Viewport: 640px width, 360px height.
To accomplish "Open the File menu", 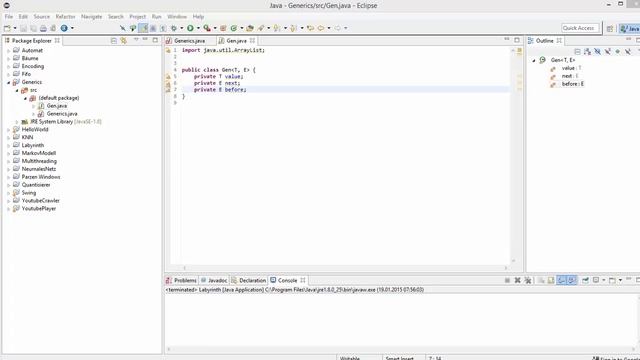I will click(x=9, y=17).
